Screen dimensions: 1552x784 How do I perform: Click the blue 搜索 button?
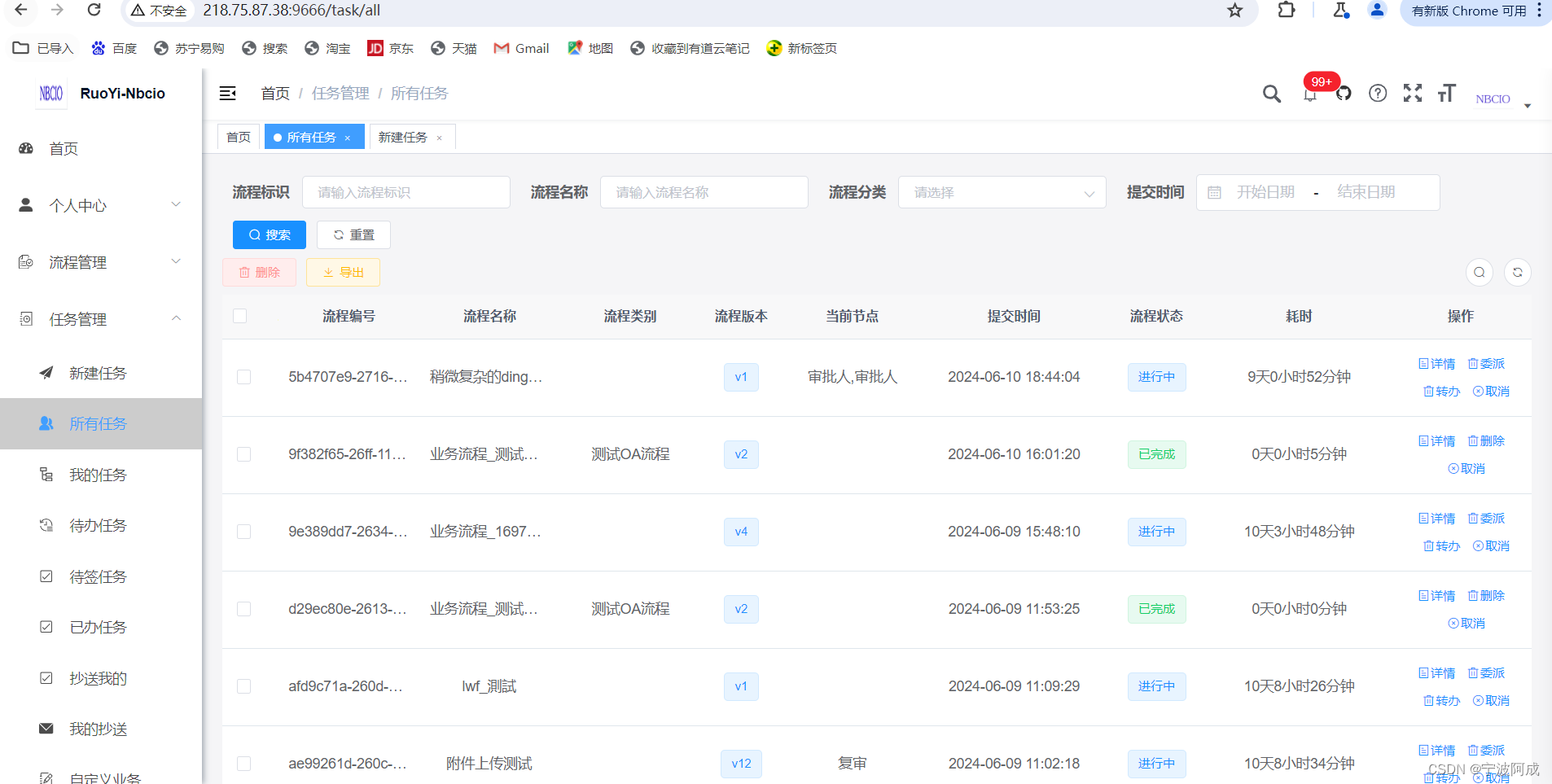(270, 234)
